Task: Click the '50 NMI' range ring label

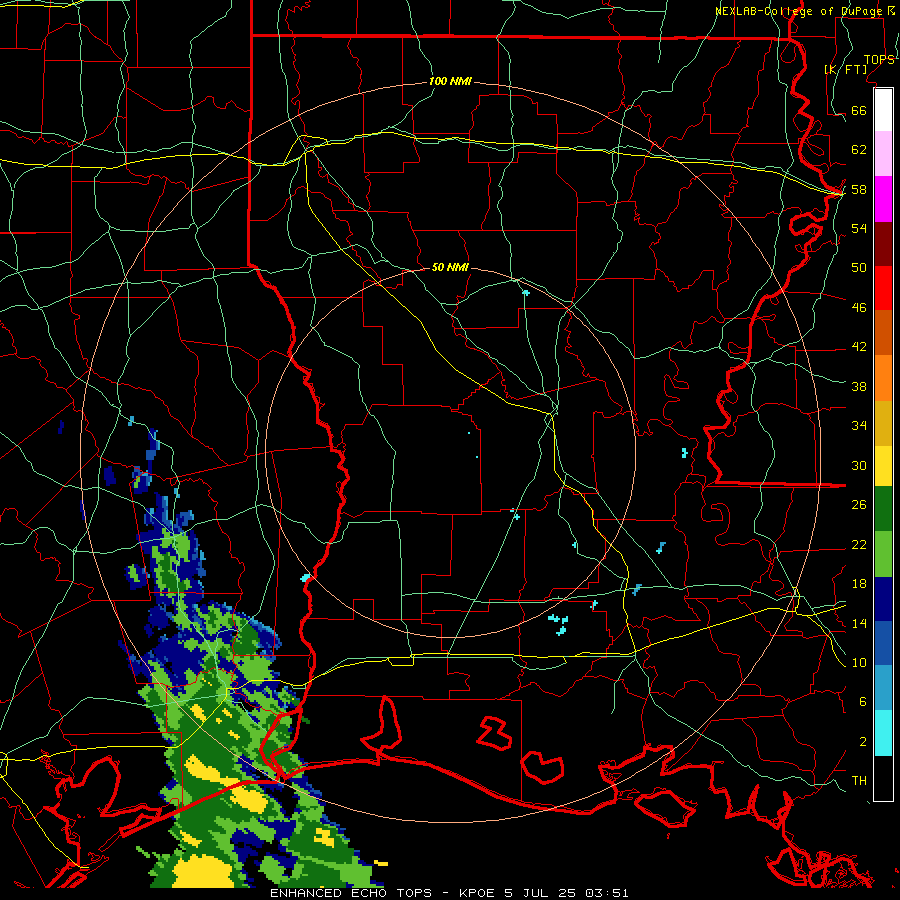Action: (x=450, y=267)
